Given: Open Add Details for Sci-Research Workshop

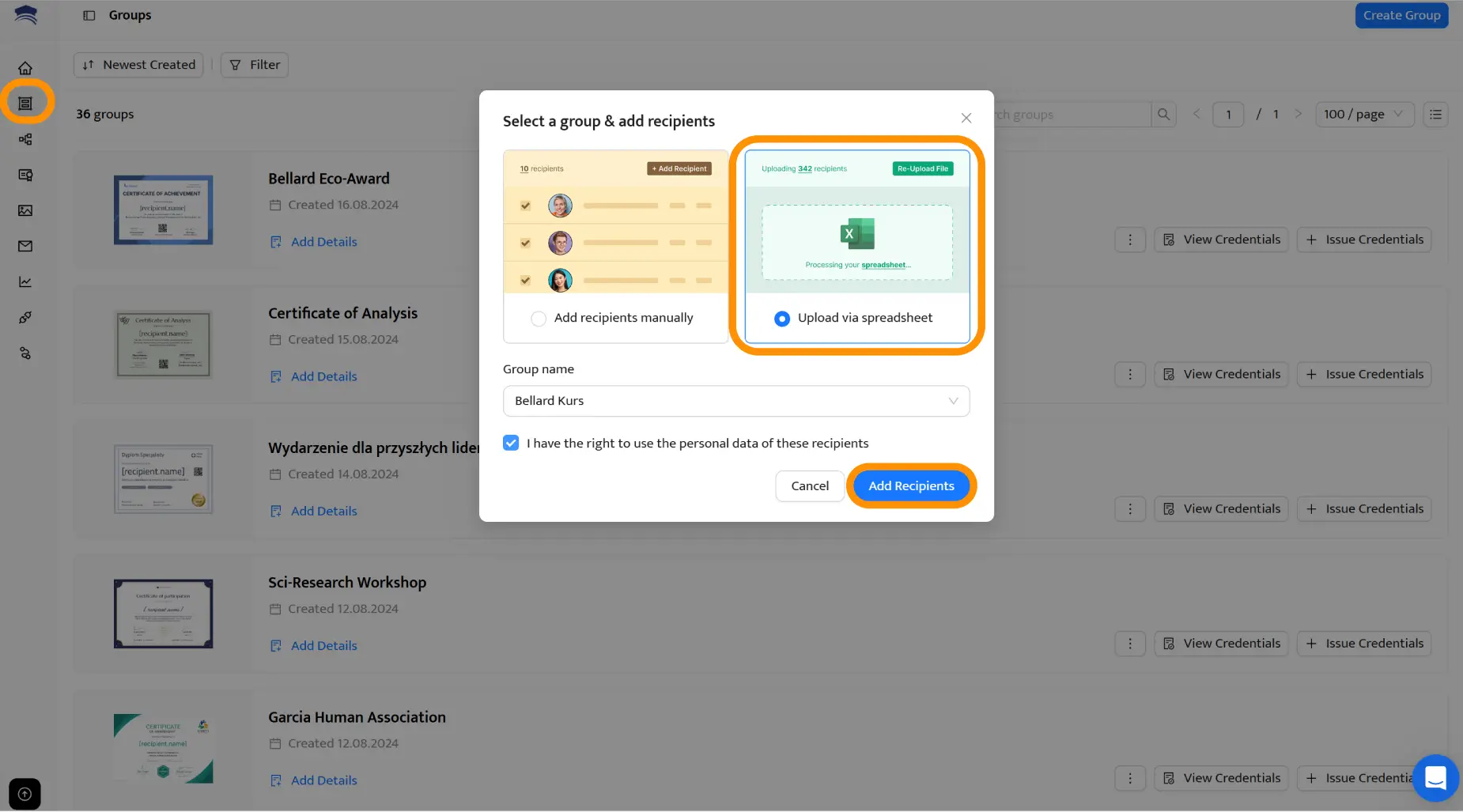Looking at the screenshot, I should (x=312, y=644).
